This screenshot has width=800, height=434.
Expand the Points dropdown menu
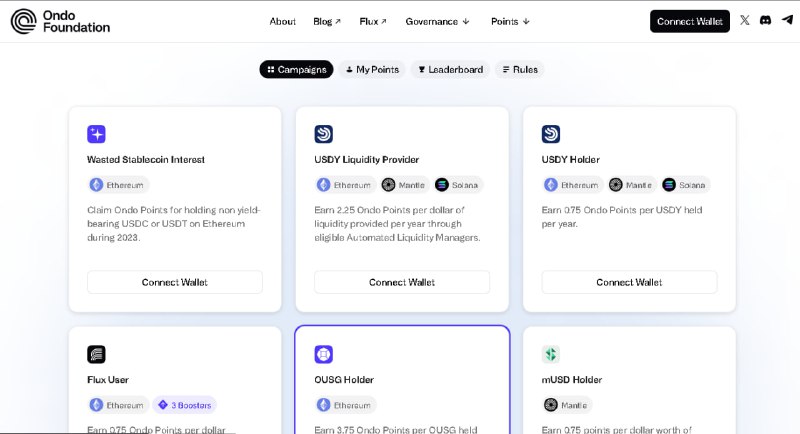point(510,21)
